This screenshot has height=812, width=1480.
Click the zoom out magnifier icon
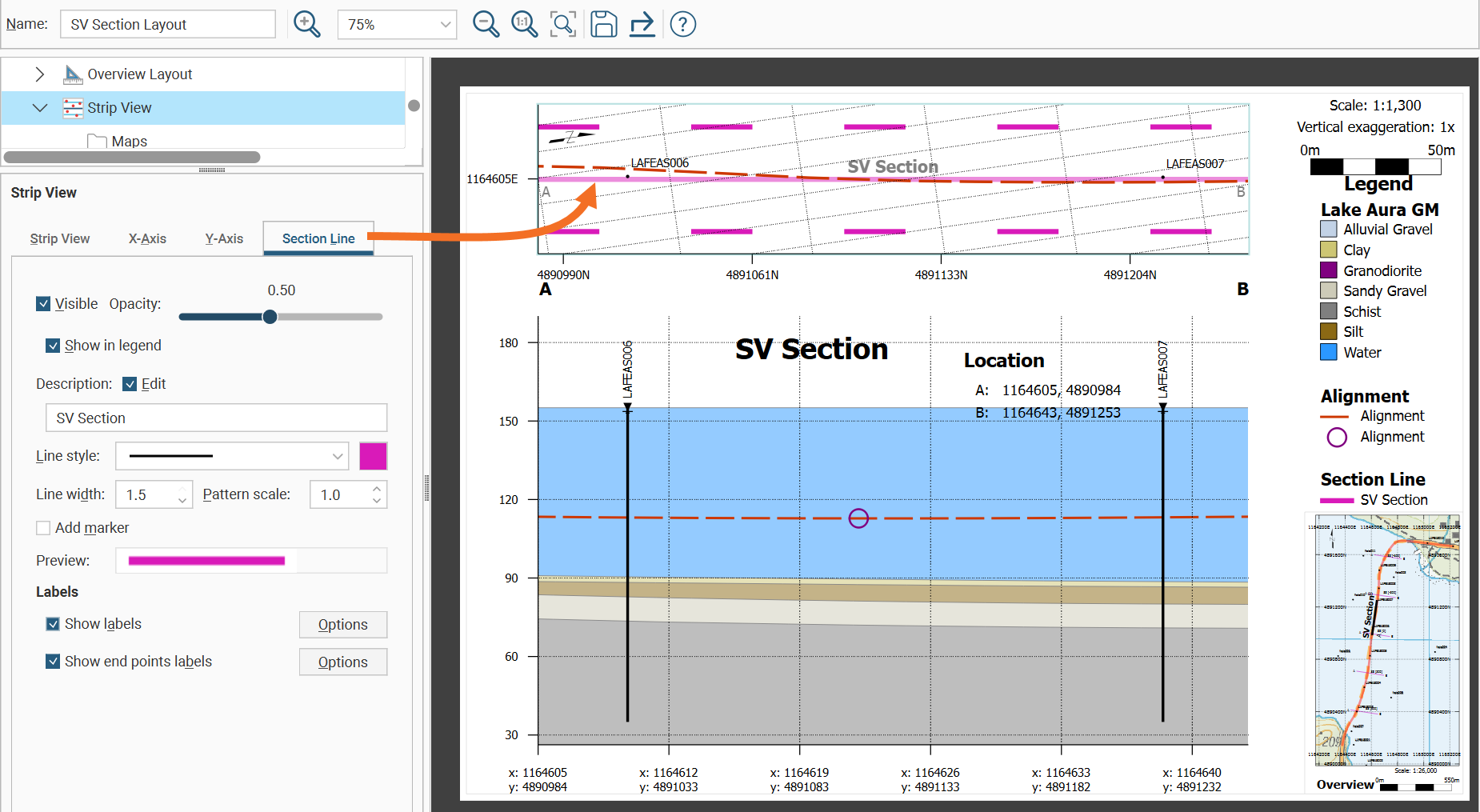point(486,24)
